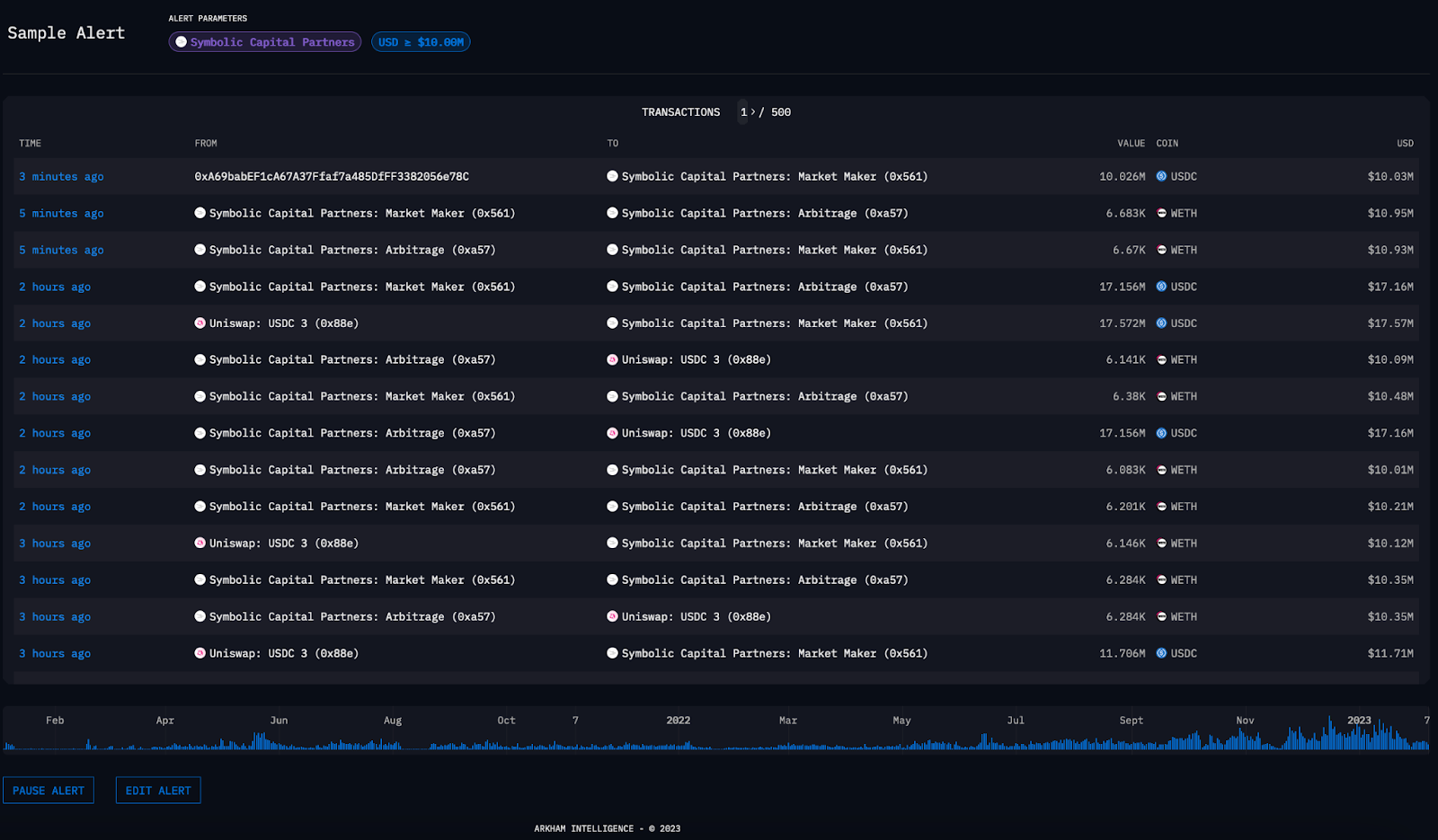This screenshot has width=1438, height=840.
Task: Click the Uniswap sender icon in the $11.71M row
Action: (200, 654)
